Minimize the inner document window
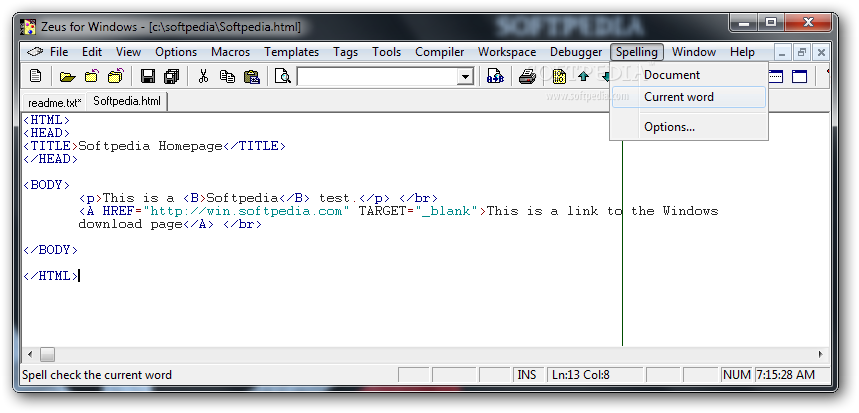 point(782,53)
